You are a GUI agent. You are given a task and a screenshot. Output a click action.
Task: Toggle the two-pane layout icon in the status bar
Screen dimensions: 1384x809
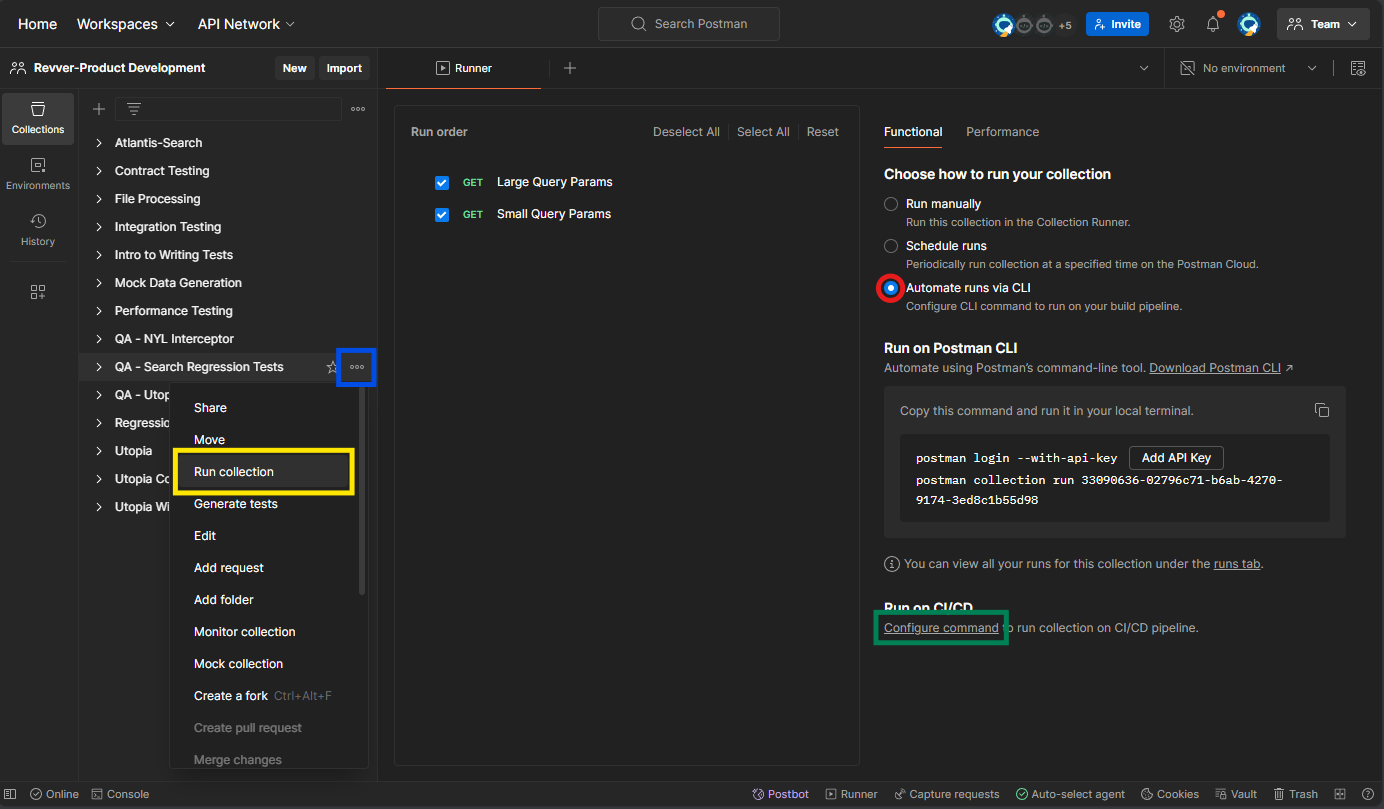1340,794
